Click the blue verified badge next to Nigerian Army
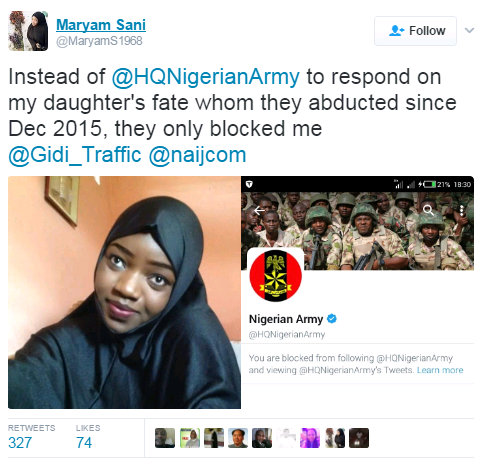The image size is (488, 469). (332, 319)
